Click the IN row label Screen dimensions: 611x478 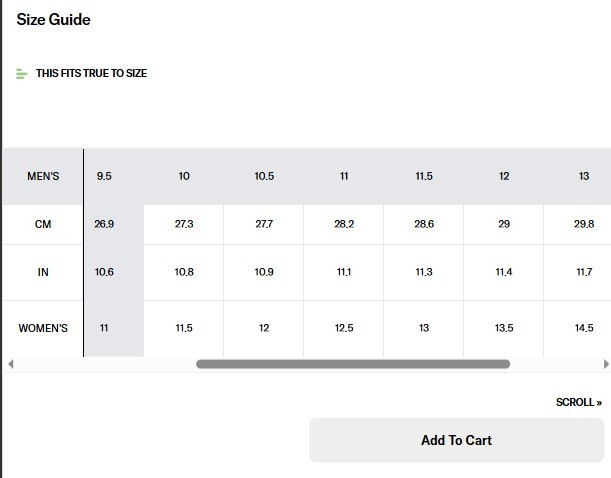[x=43, y=272]
